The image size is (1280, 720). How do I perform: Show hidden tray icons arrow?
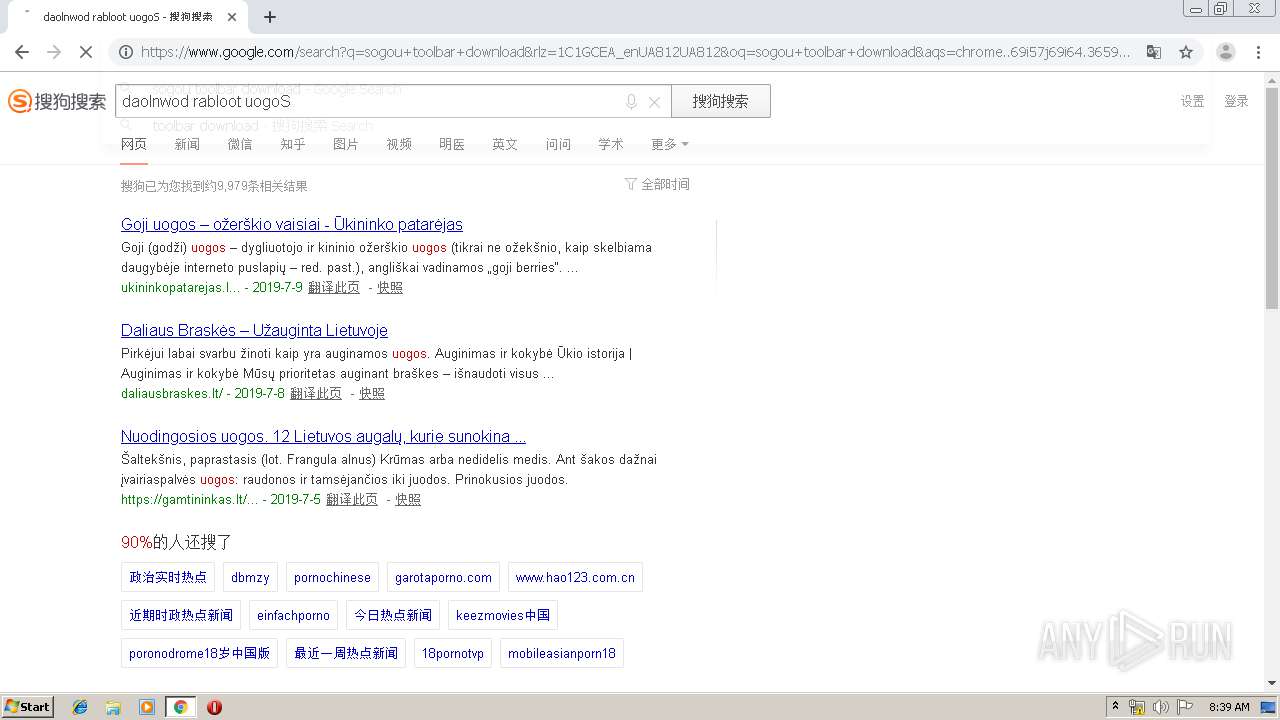[1115, 707]
